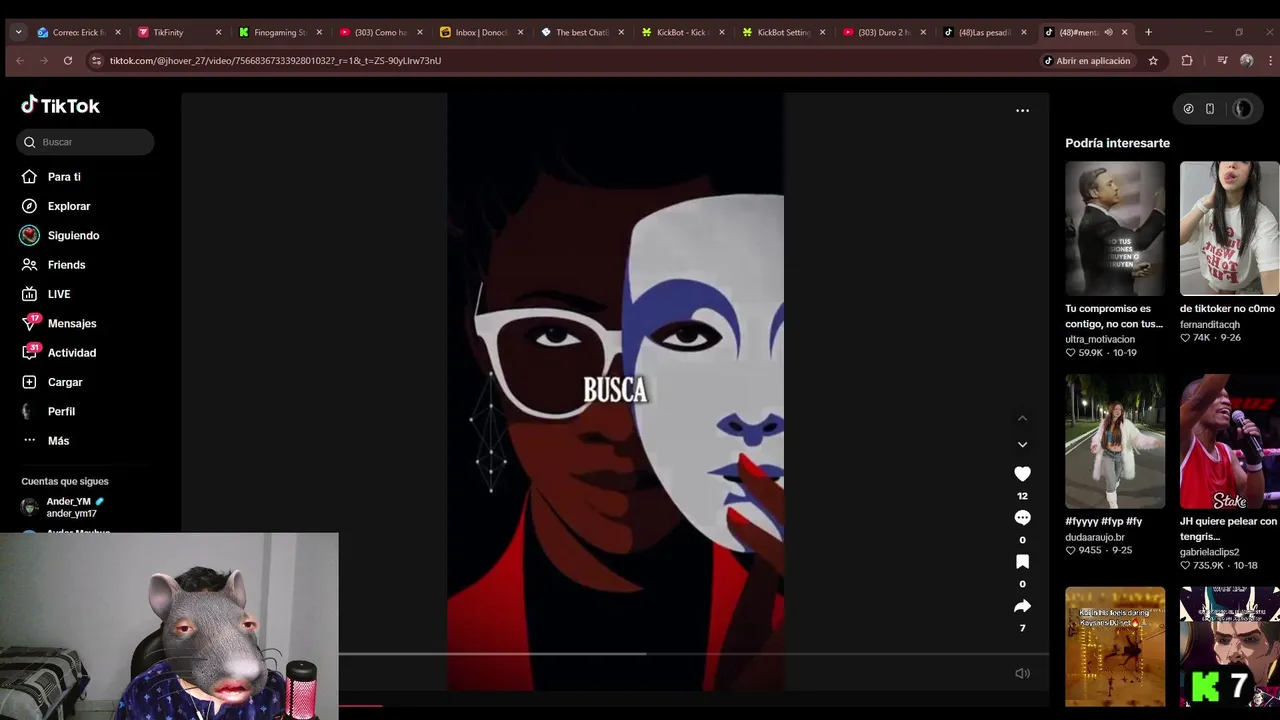The image size is (1280, 720).
Task: Like the video with heart icon
Action: click(1022, 474)
